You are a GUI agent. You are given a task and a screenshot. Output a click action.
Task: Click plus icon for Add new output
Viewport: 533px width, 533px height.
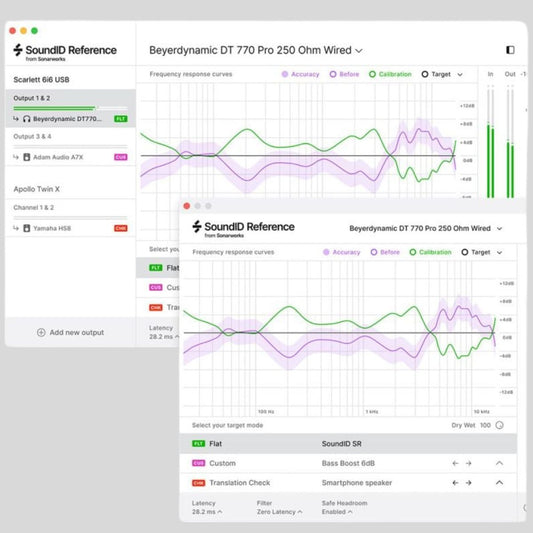(x=41, y=332)
